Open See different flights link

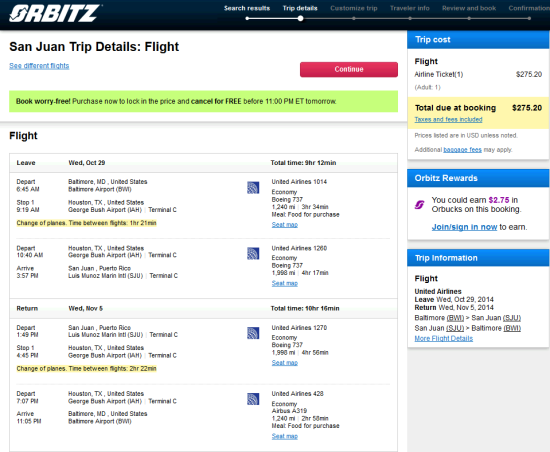pos(39,66)
